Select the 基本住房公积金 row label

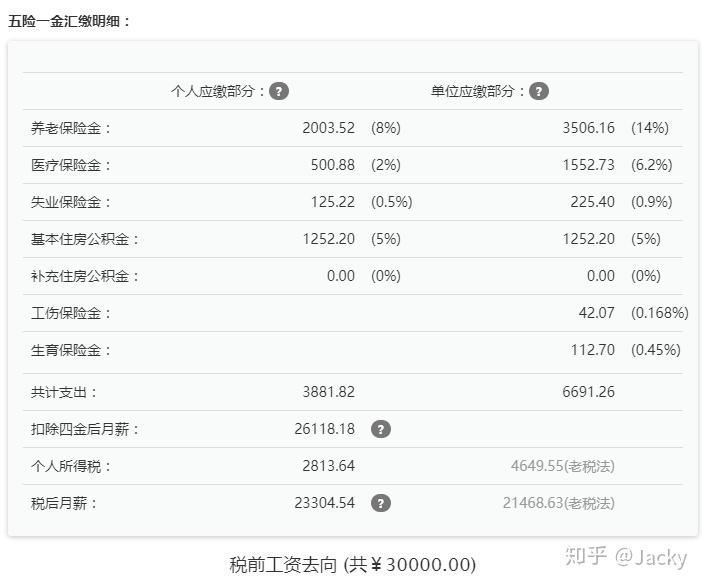pyautogui.click(x=85, y=239)
